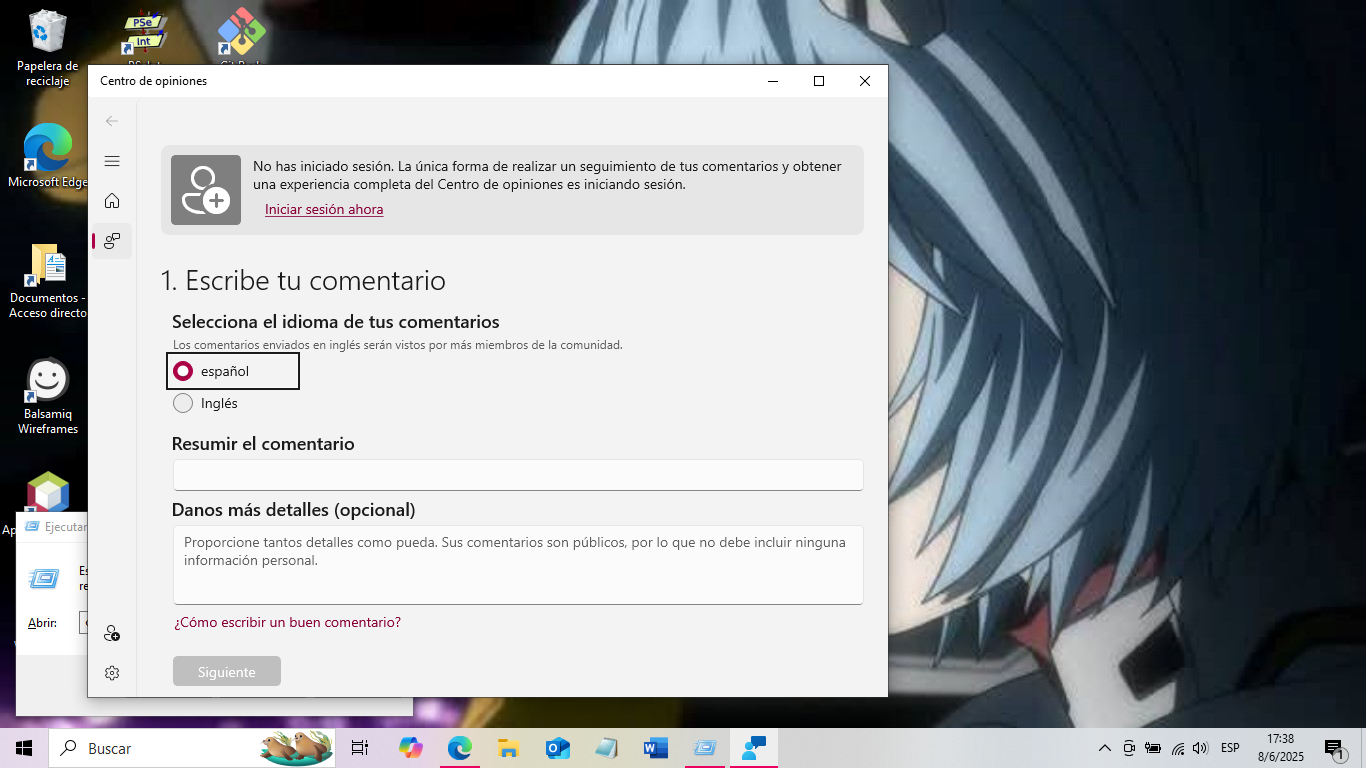Open Task View from the taskbar
1366x768 pixels.
(x=360, y=748)
